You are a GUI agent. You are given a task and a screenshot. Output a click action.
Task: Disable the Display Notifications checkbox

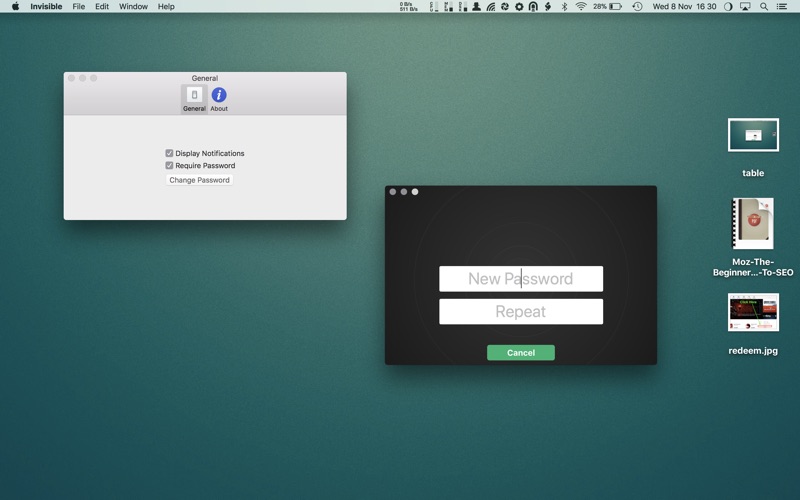point(169,153)
